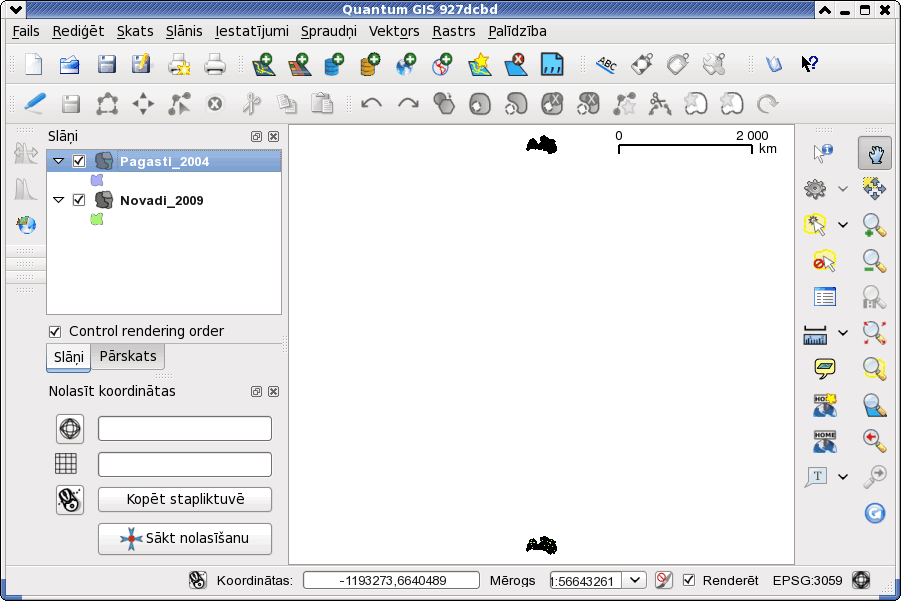Expand the measure tool dropdown
Viewport: 901px width, 601px height.
coord(843,333)
